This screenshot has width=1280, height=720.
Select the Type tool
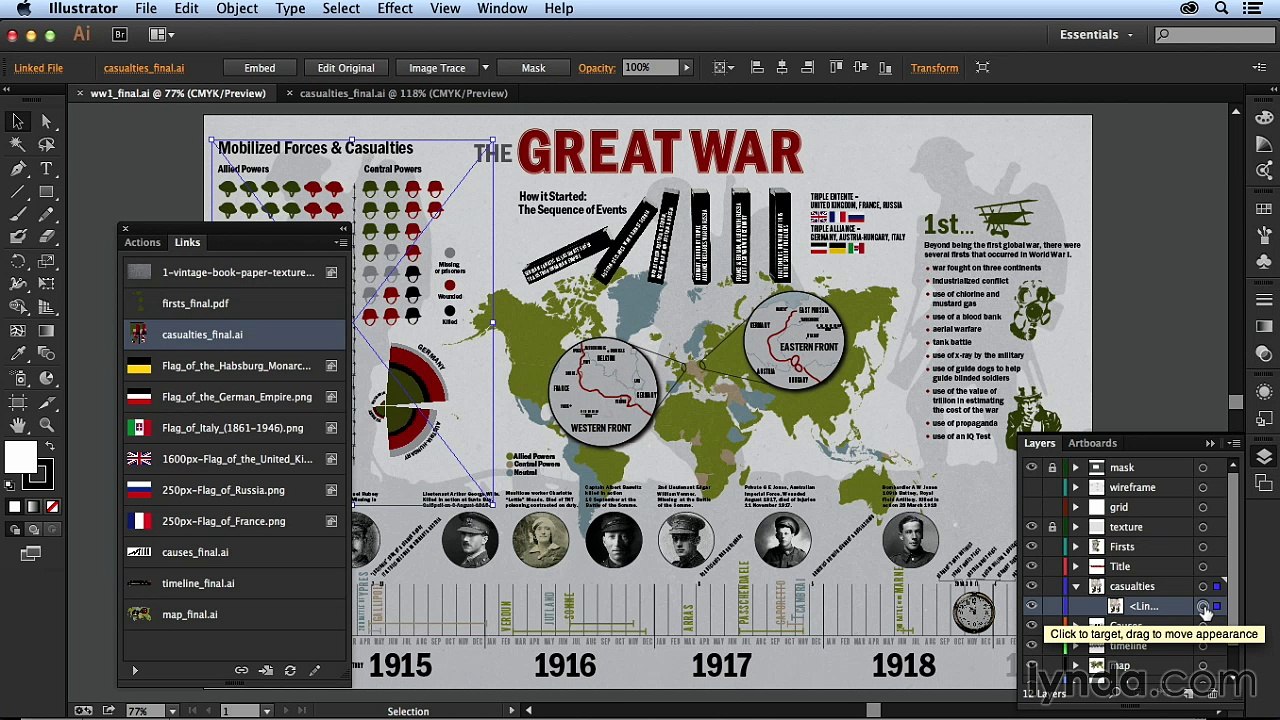(46, 168)
